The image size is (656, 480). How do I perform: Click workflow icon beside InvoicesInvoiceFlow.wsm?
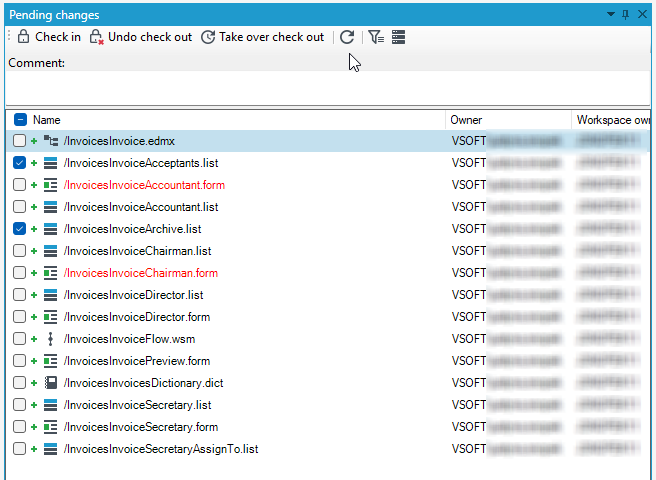click(51, 339)
